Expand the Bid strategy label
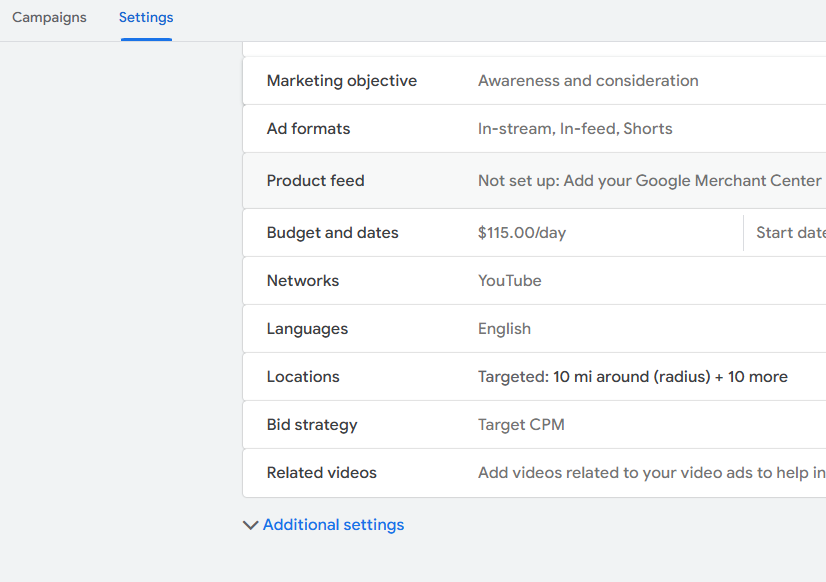Screen dimensions: 826x582 tap(311, 425)
